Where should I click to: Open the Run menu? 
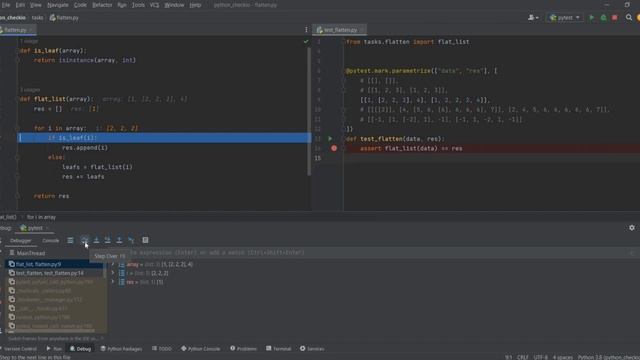122,5
